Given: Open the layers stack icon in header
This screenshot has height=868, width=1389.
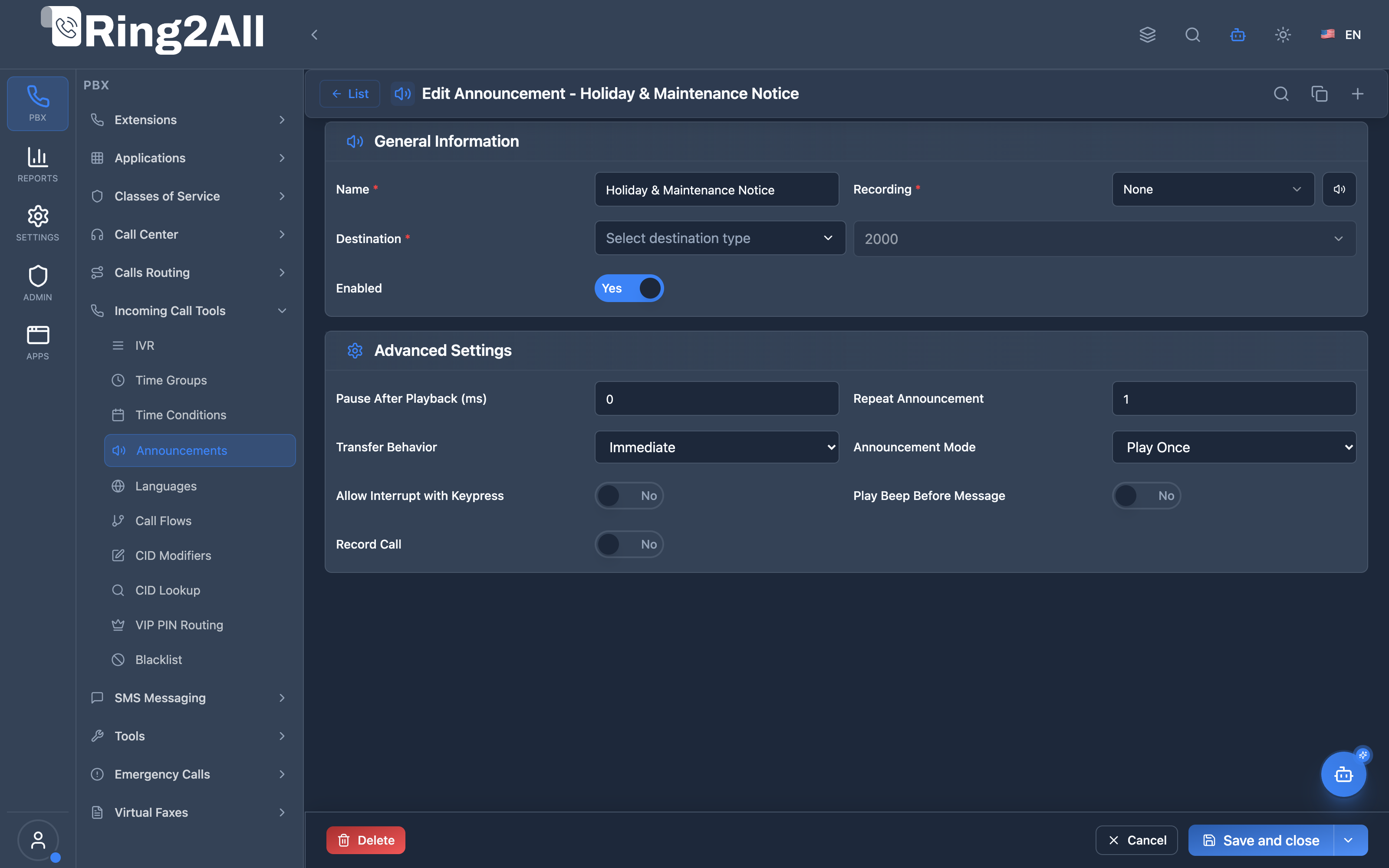Looking at the screenshot, I should 1147,34.
